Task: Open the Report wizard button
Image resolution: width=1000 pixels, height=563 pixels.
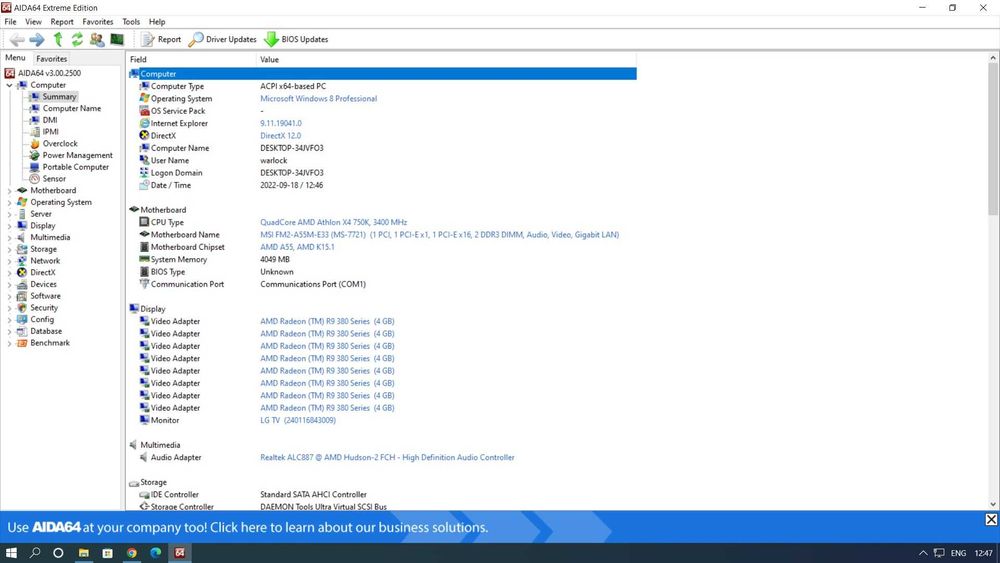Action: 161,40
